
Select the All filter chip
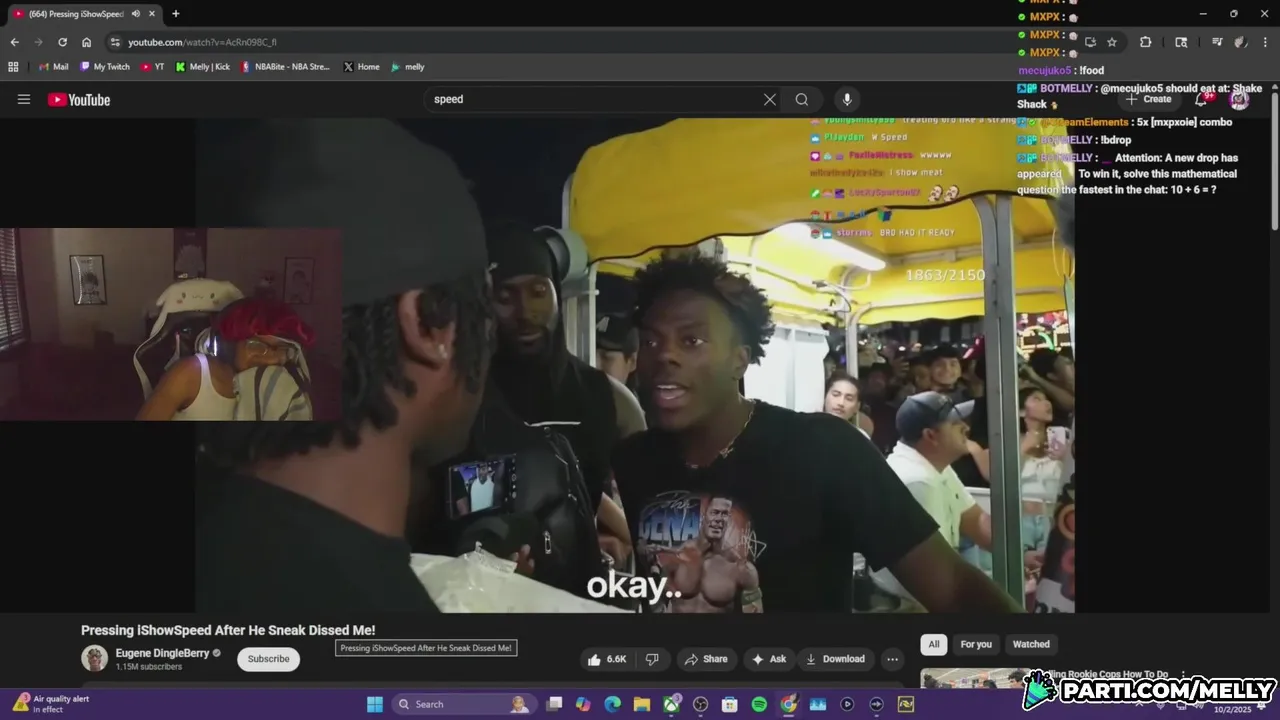(x=933, y=644)
